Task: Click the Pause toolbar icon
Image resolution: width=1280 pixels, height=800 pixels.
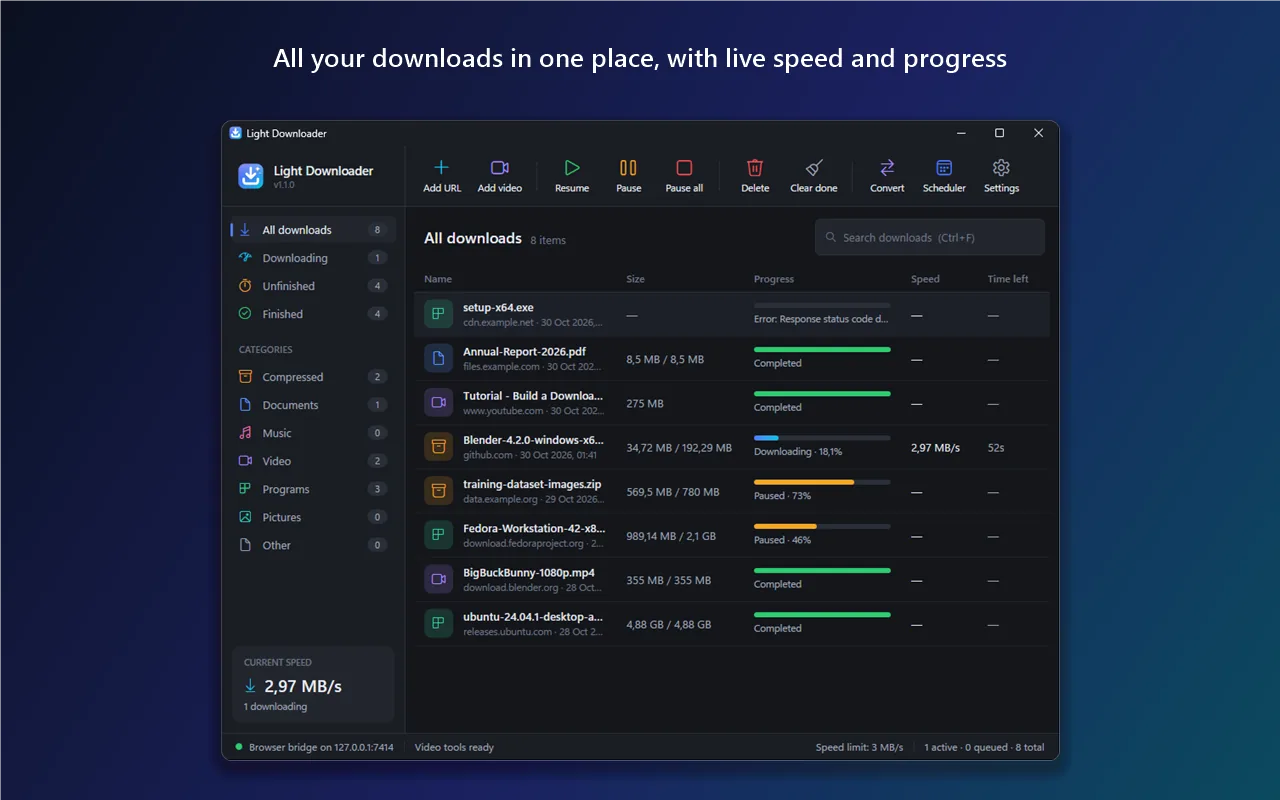Action: pos(628,168)
